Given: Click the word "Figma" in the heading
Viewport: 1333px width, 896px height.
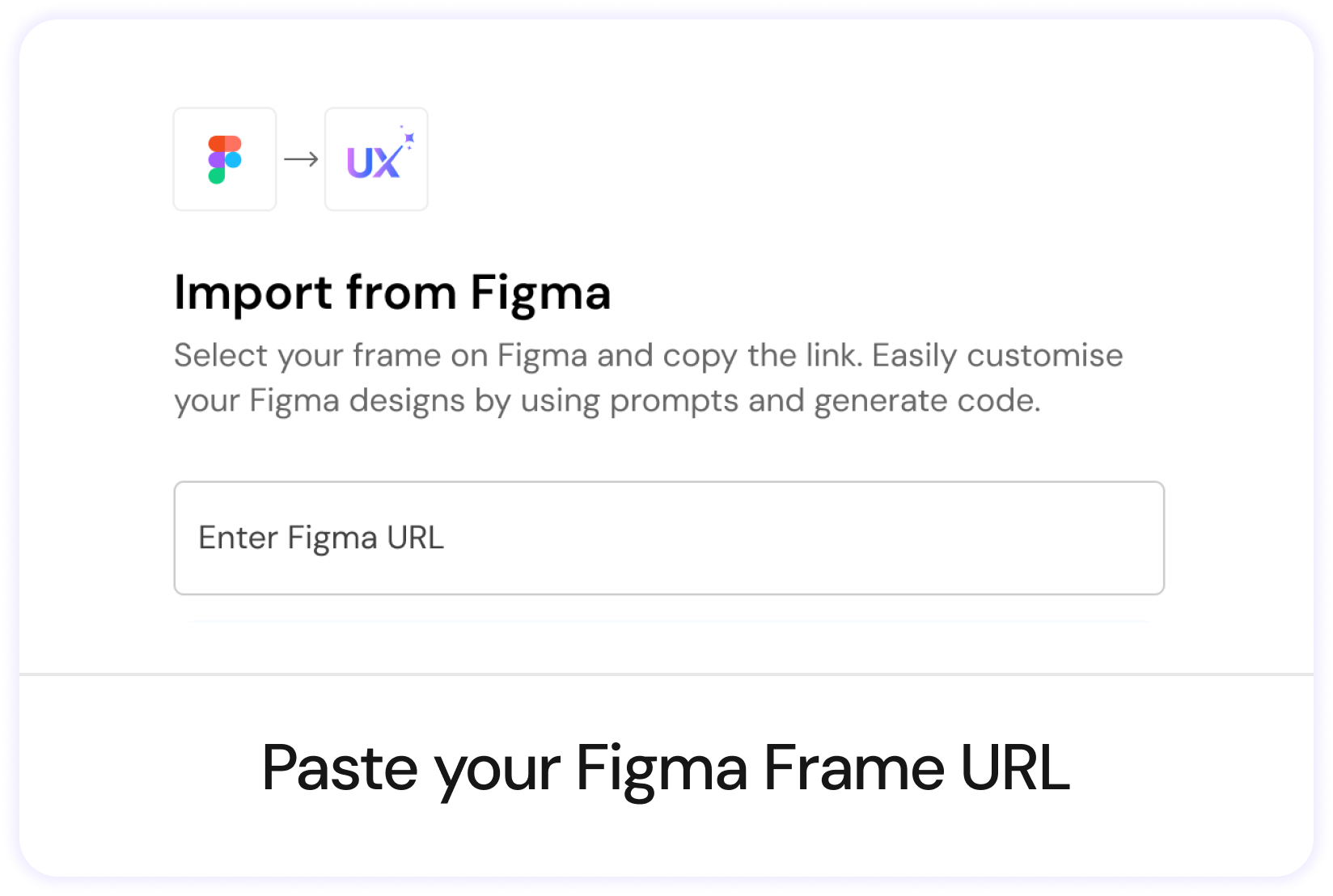Looking at the screenshot, I should click(540, 292).
